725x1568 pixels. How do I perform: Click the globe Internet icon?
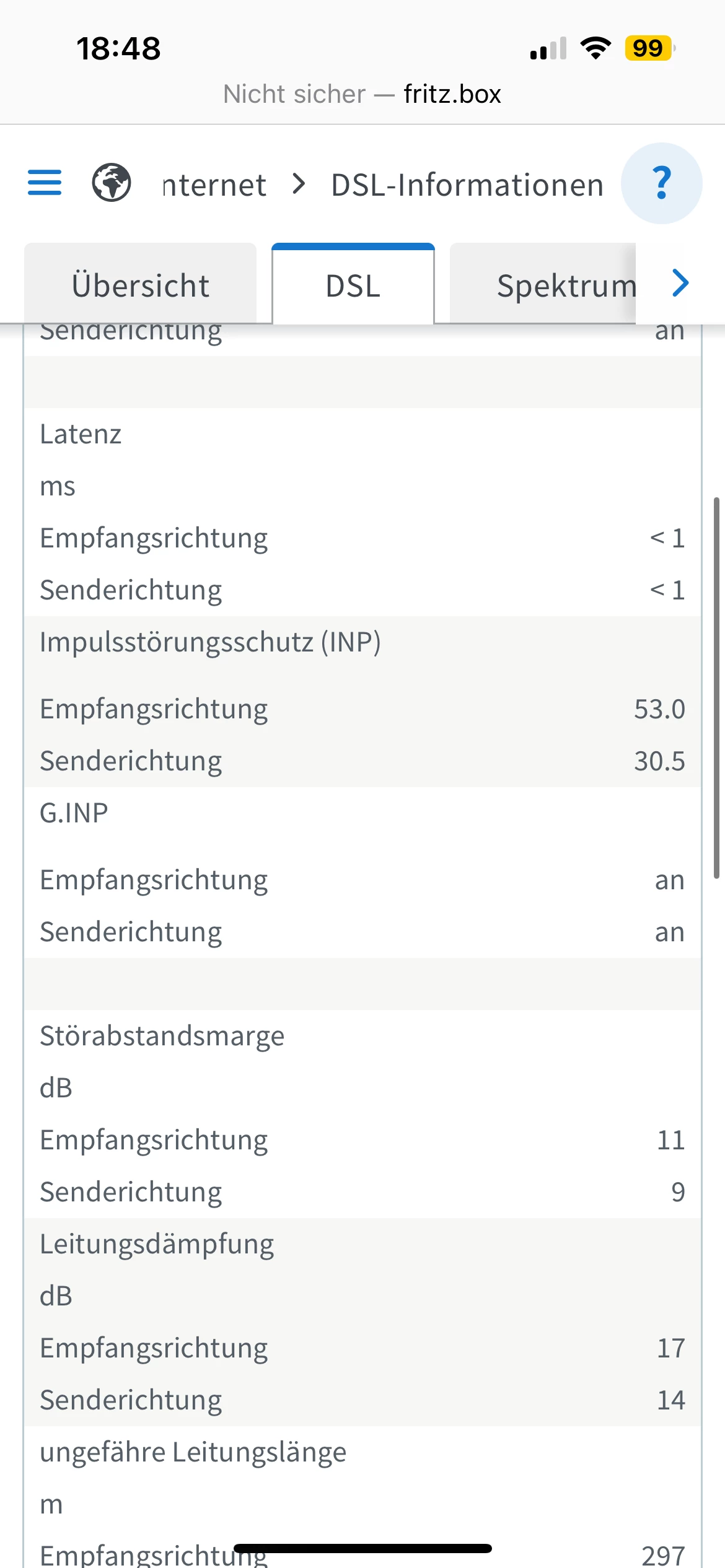pyautogui.click(x=112, y=183)
